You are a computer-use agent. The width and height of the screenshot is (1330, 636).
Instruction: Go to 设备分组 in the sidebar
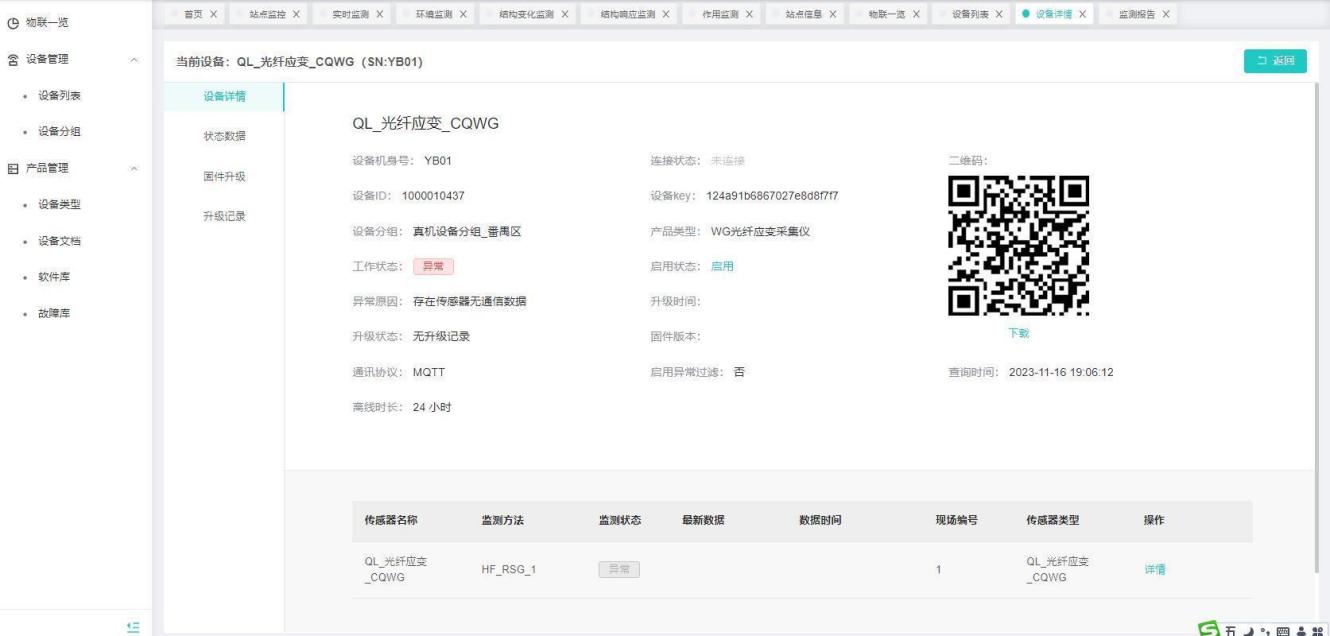(58, 131)
